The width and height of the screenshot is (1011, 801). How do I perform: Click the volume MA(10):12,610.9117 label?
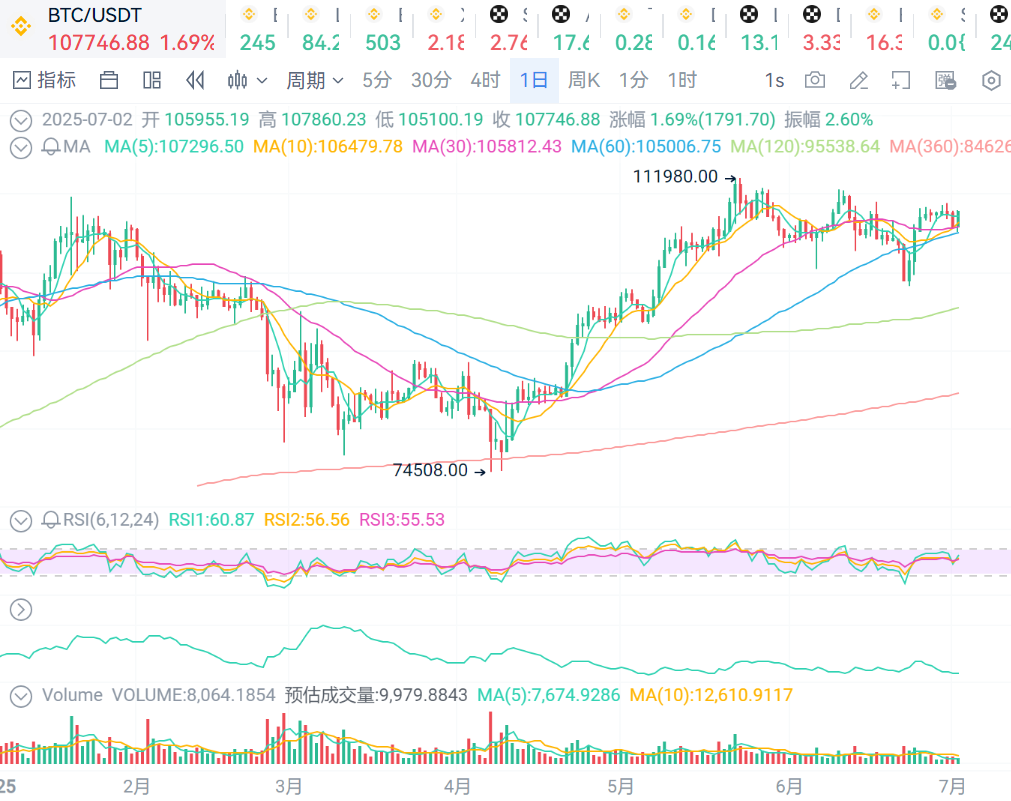(711, 695)
